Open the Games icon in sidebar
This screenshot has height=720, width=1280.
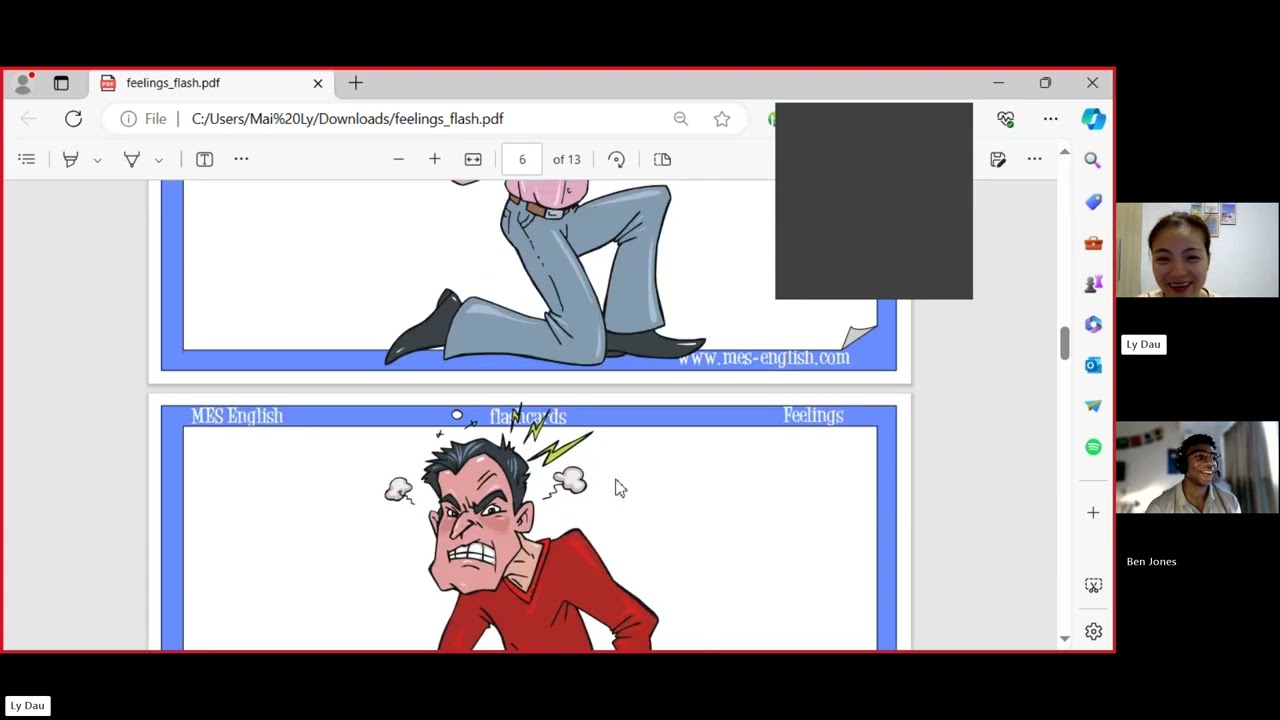(x=1093, y=284)
